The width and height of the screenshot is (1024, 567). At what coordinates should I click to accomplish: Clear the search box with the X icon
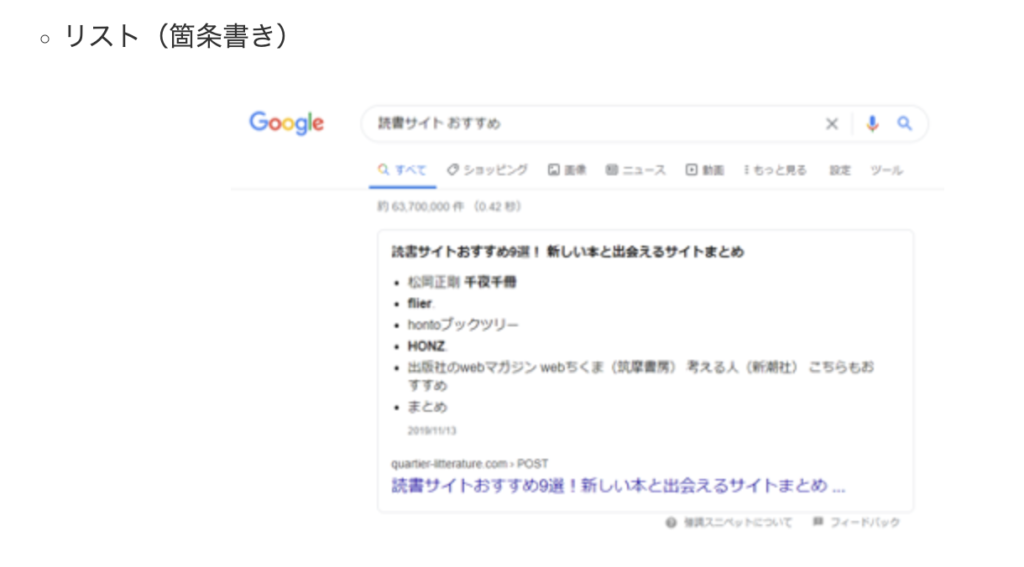[831, 123]
